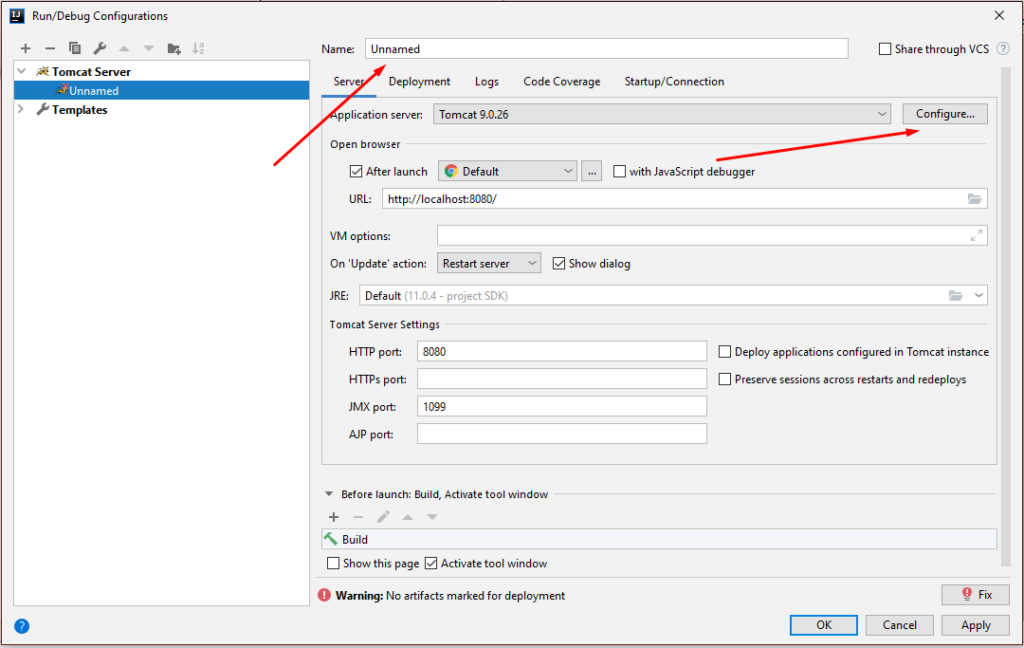Click the red warning icon

[x=325, y=595]
